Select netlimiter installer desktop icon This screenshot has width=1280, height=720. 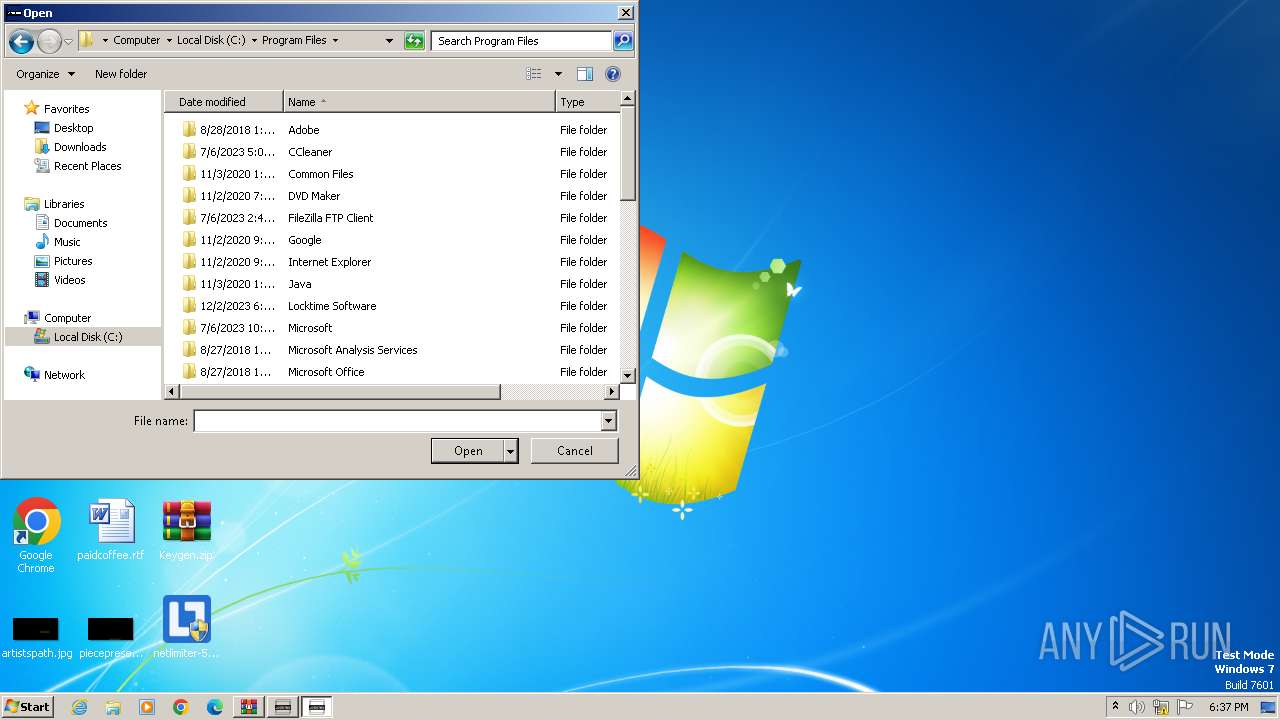pyautogui.click(x=186, y=627)
